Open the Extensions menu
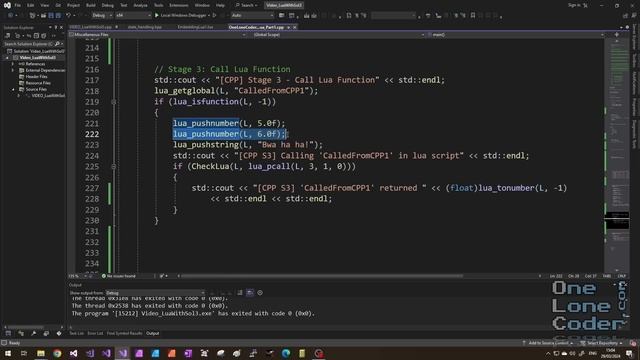Screen dimensions: 640x360 pos(179,5)
